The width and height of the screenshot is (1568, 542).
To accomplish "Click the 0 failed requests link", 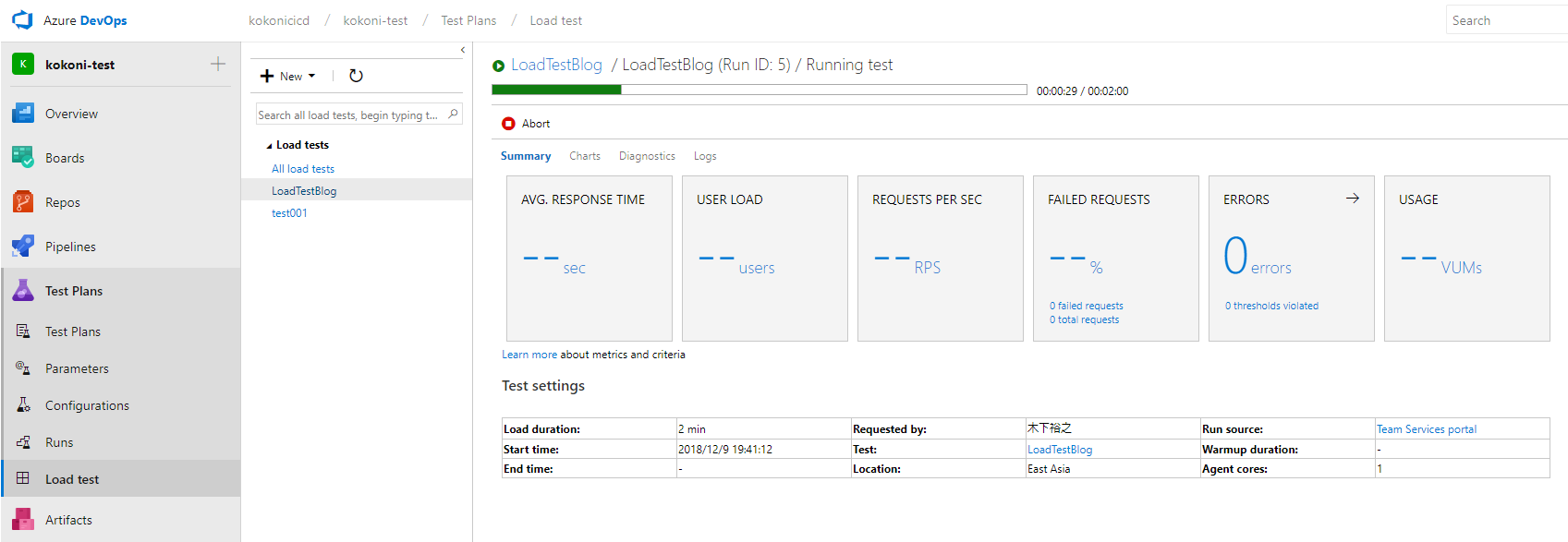I will click(x=1087, y=306).
